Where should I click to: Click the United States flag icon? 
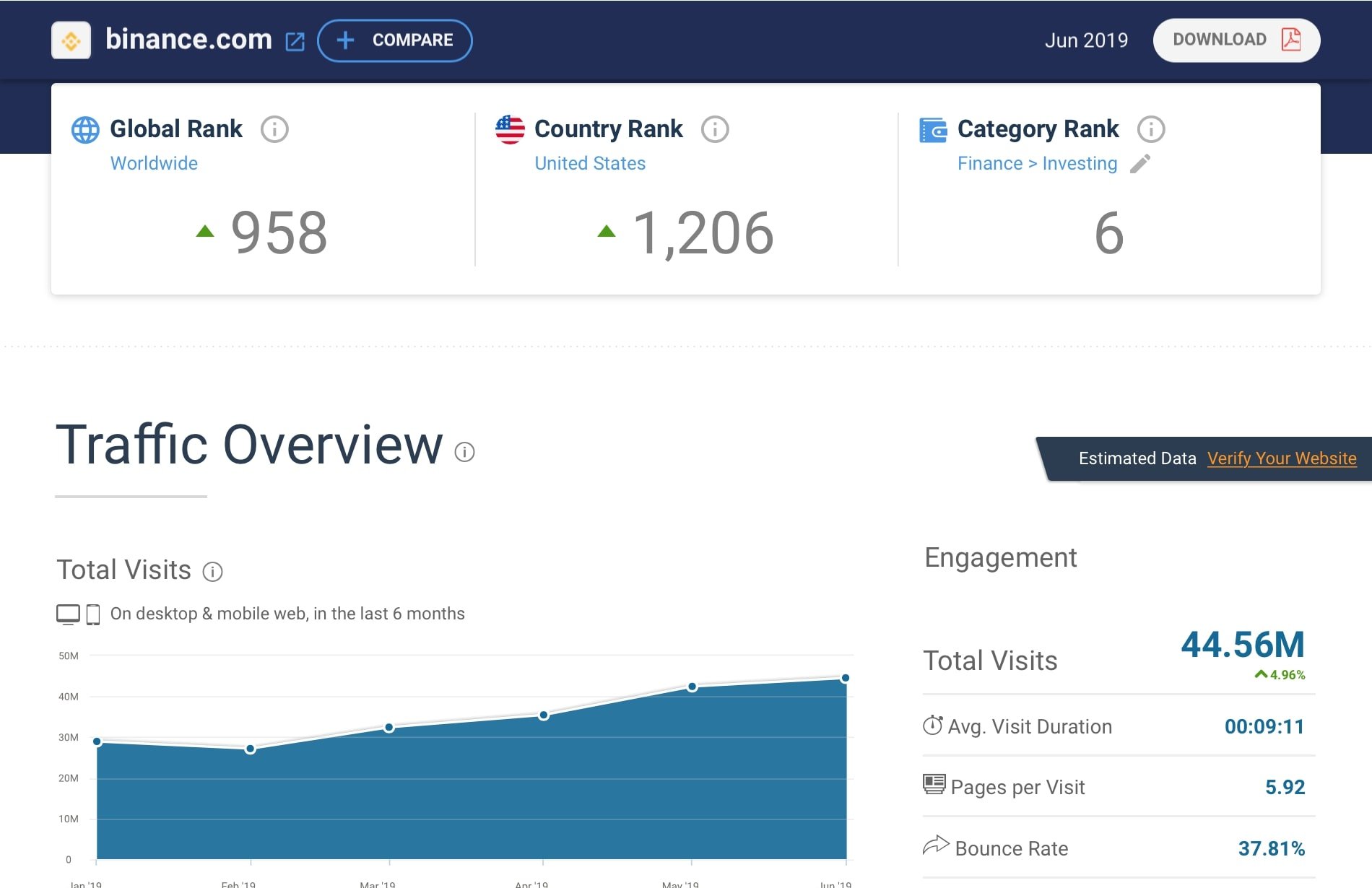tap(510, 130)
